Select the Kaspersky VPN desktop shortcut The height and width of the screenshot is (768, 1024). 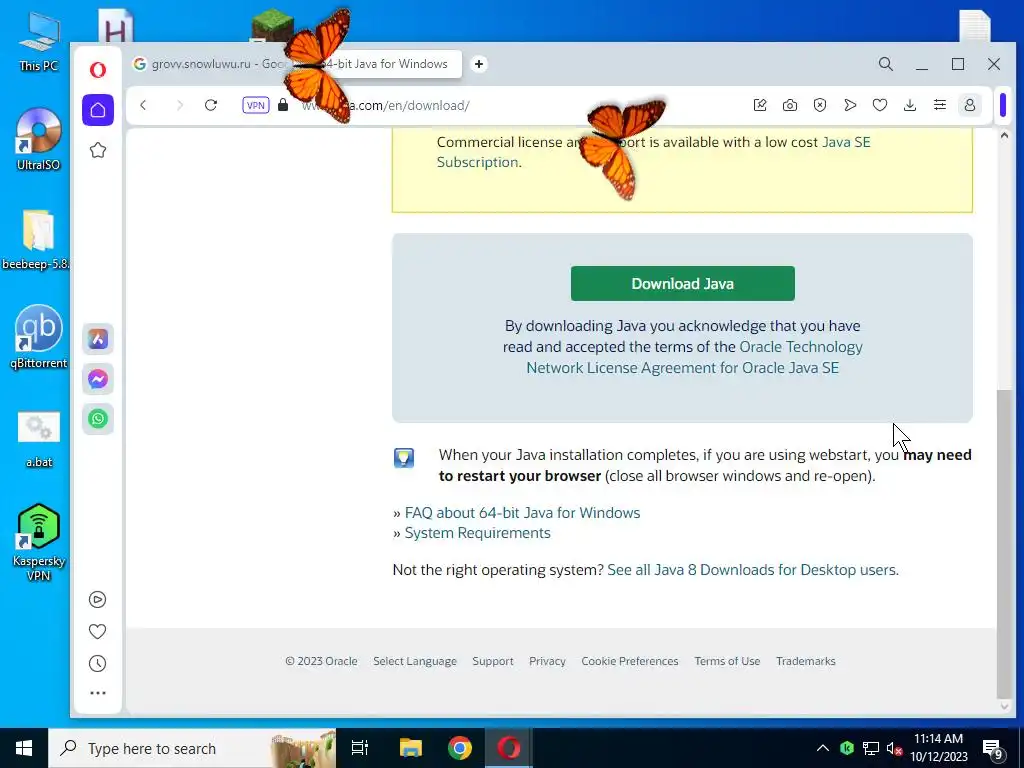click(39, 542)
